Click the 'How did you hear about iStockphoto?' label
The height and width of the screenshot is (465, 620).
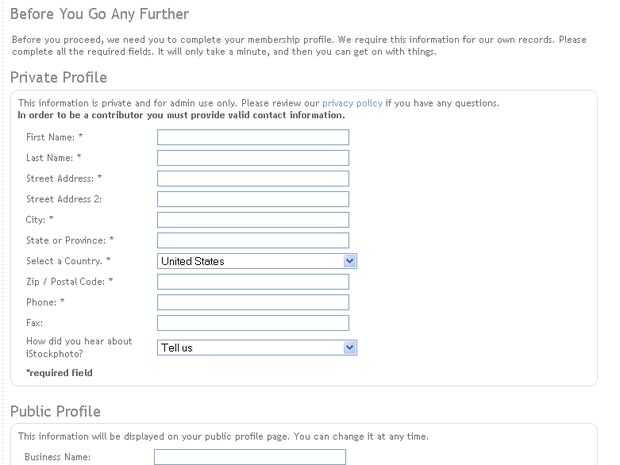pyautogui.click(x=79, y=347)
